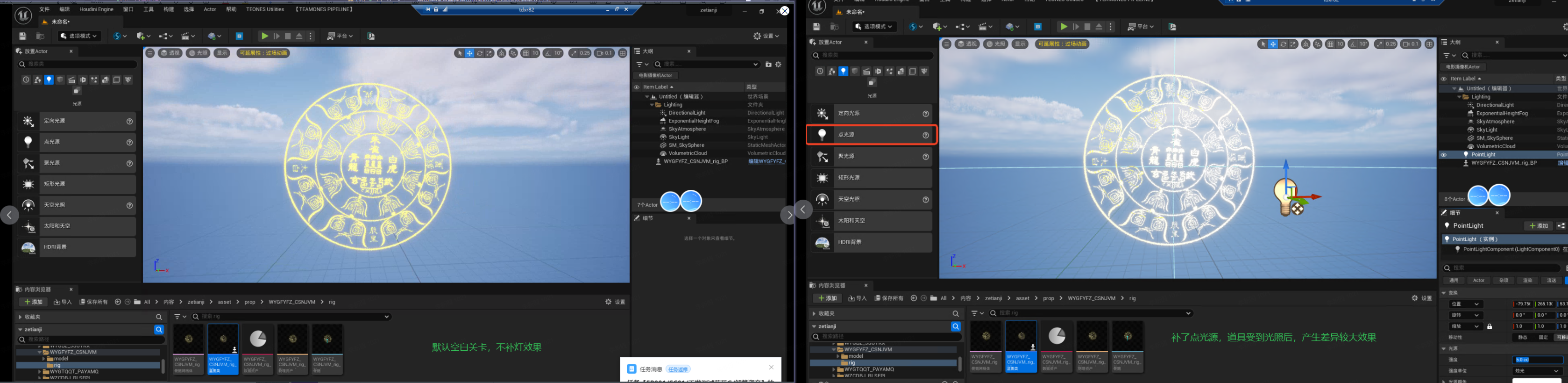This screenshot has width=1568, height=383.
Task: Open the 位置 dropdown in transform section
Action: click(x=1465, y=304)
